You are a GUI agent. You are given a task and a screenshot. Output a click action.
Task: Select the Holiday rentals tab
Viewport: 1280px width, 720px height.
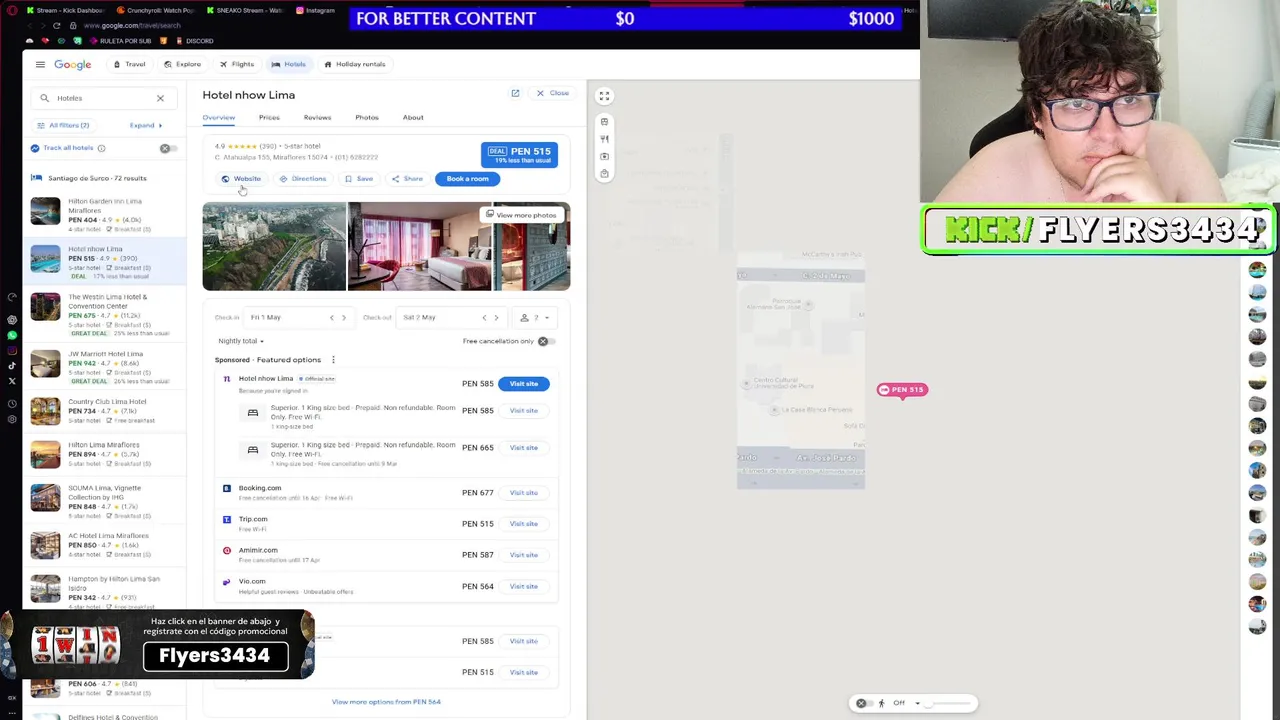click(355, 64)
